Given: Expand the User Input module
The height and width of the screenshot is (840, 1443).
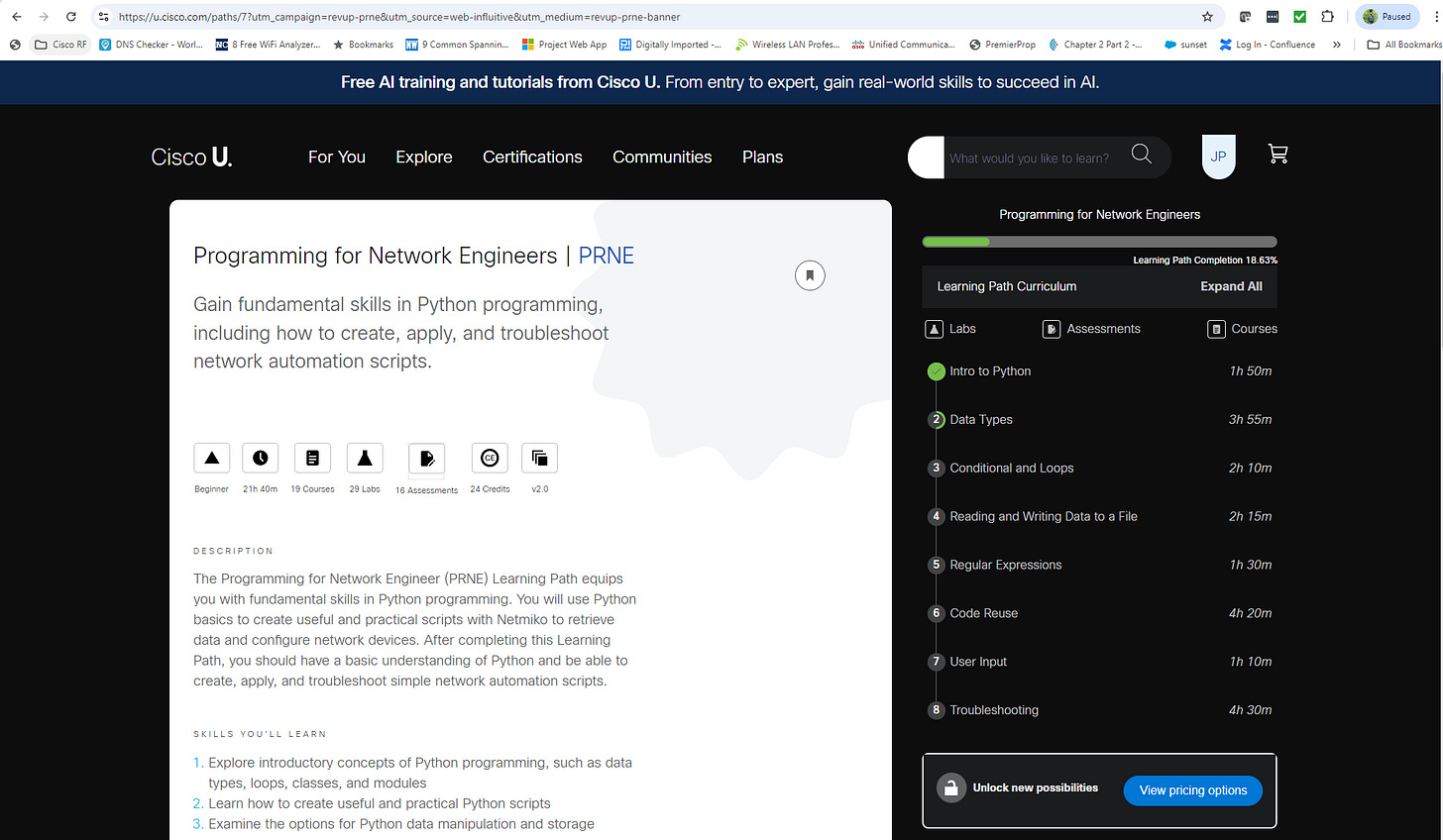Looking at the screenshot, I should point(1100,663).
